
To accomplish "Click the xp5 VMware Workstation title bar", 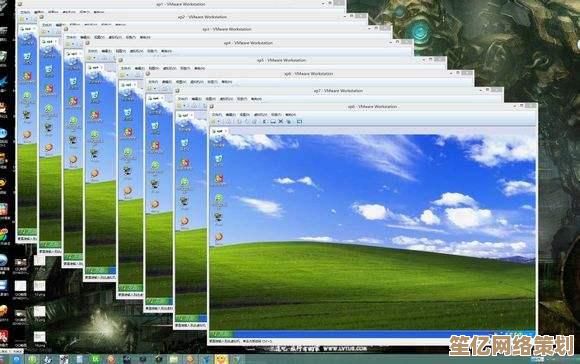I will pyautogui.click(x=281, y=60).
